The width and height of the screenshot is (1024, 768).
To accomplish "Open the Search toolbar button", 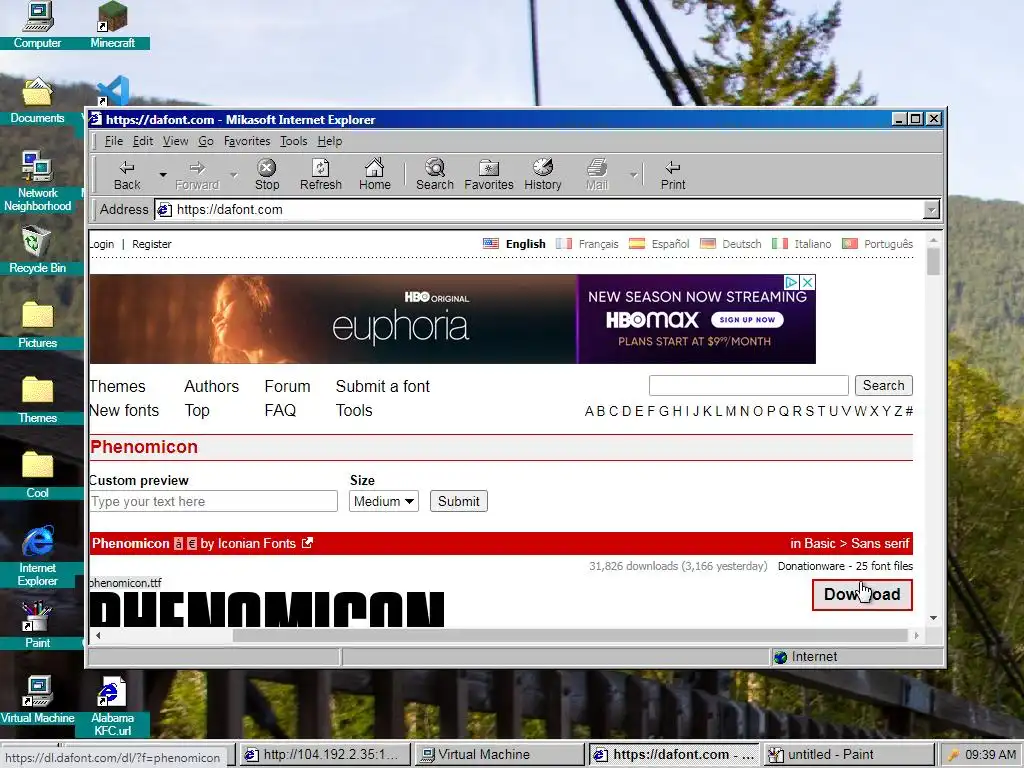I will 435,174.
